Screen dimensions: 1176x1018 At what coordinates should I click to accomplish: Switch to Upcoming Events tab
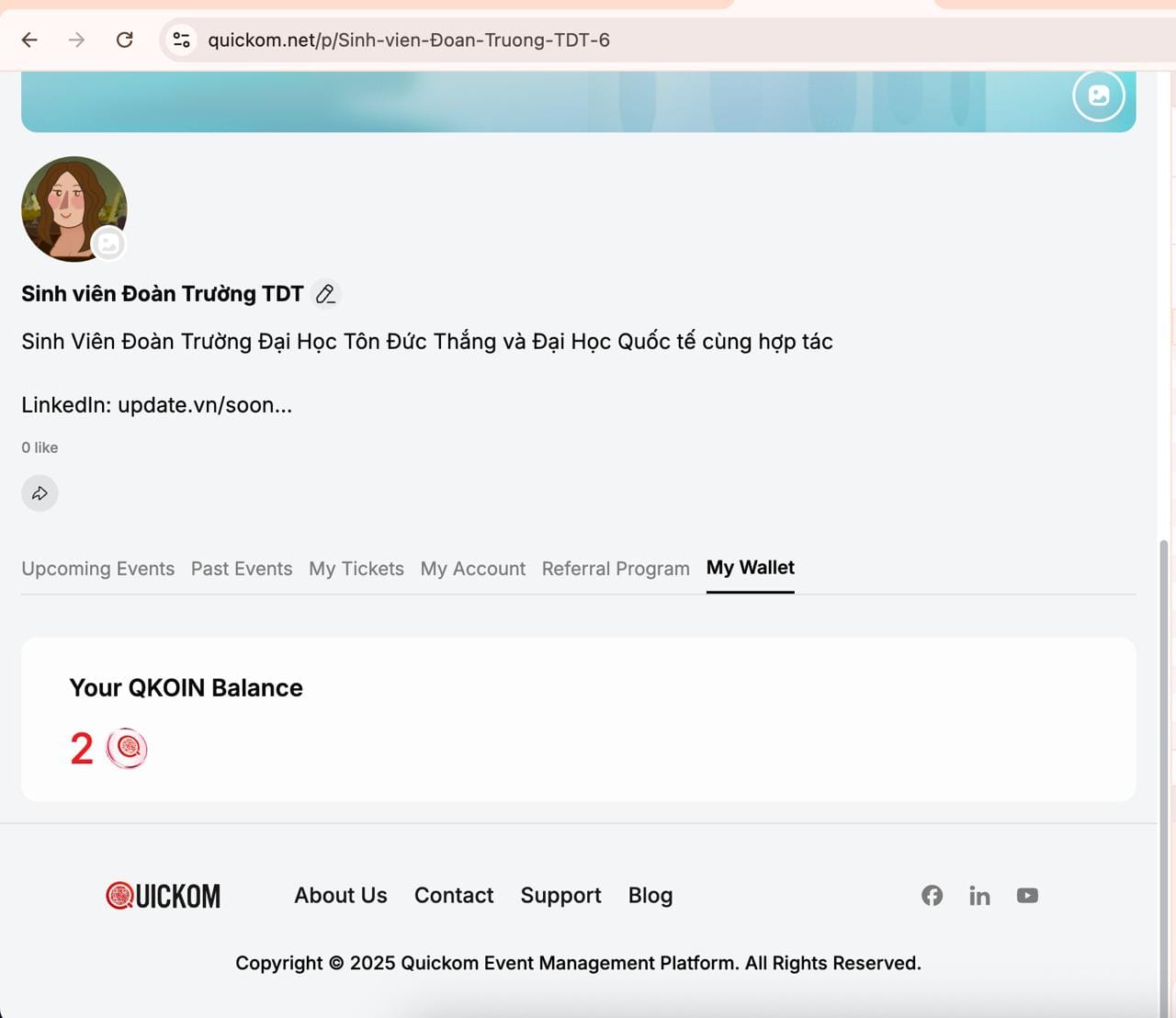[x=97, y=569]
